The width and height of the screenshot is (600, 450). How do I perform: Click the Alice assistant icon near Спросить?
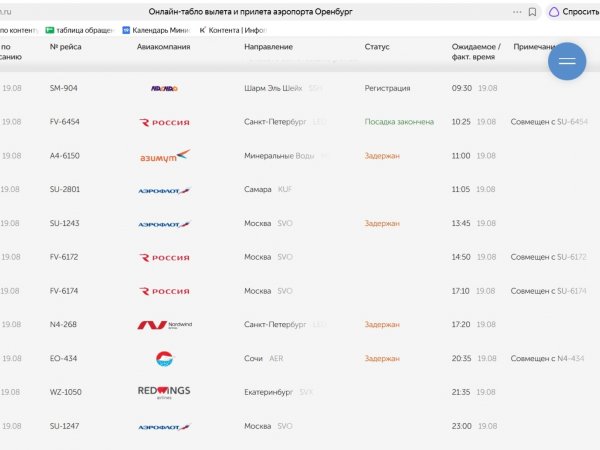coord(554,12)
